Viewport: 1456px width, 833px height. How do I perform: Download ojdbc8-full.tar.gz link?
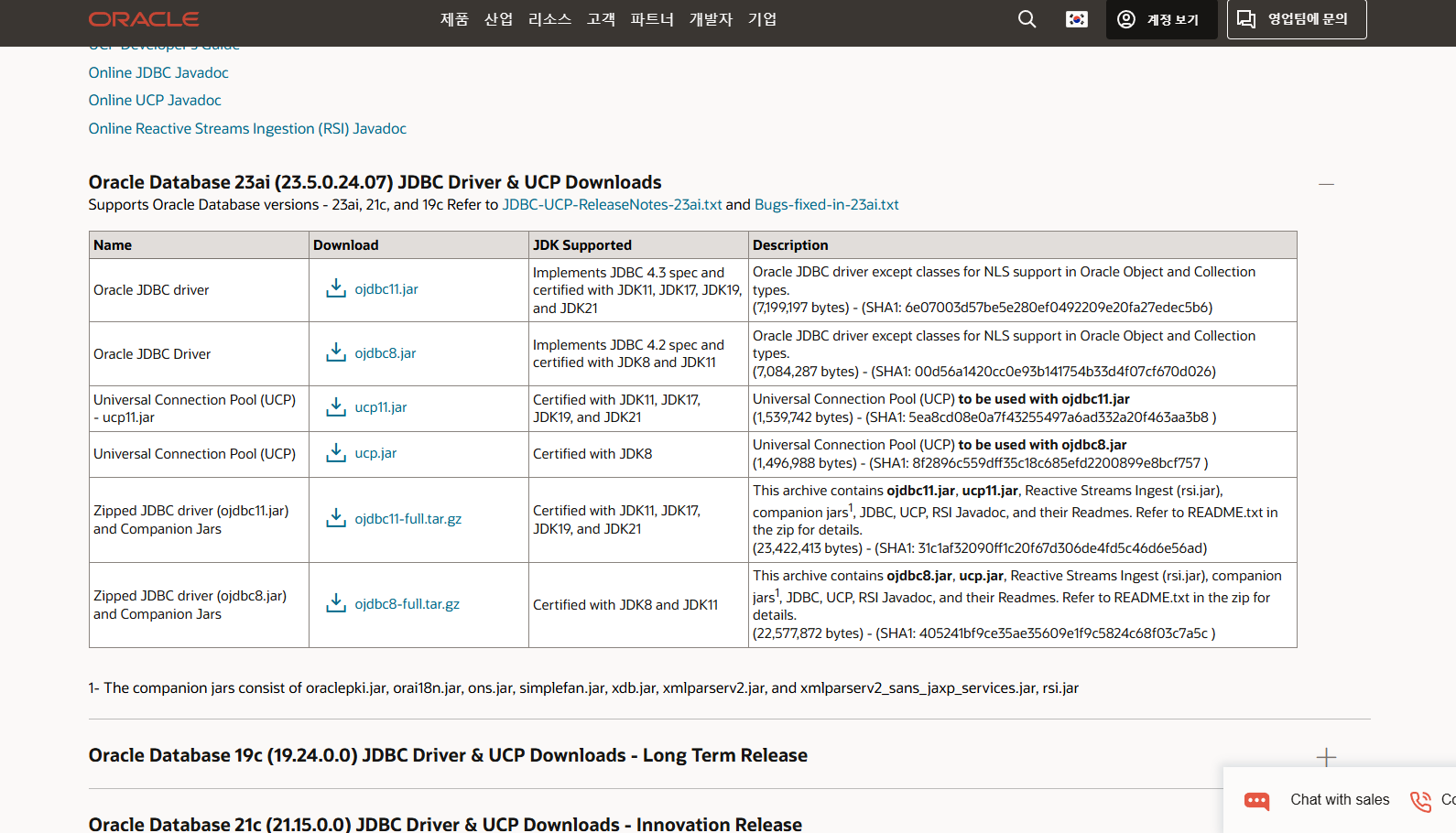(407, 604)
